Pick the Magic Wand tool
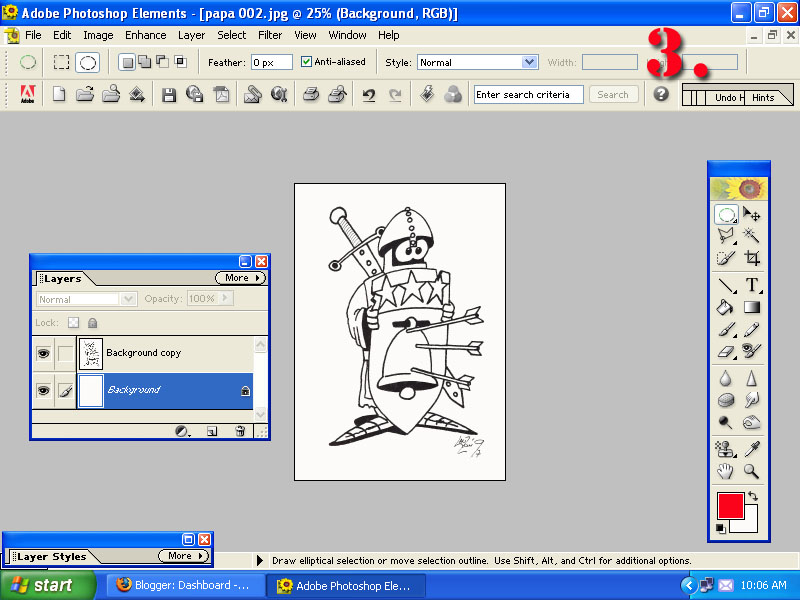The height and width of the screenshot is (600, 800). coord(751,236)
